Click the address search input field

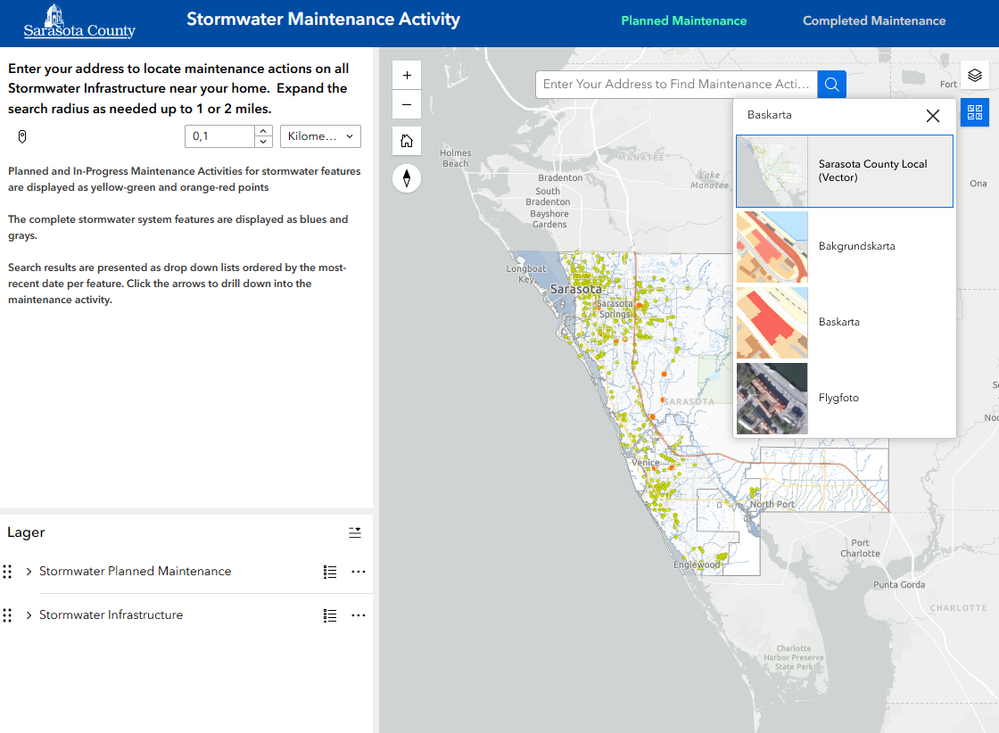(x=677, y=84)
